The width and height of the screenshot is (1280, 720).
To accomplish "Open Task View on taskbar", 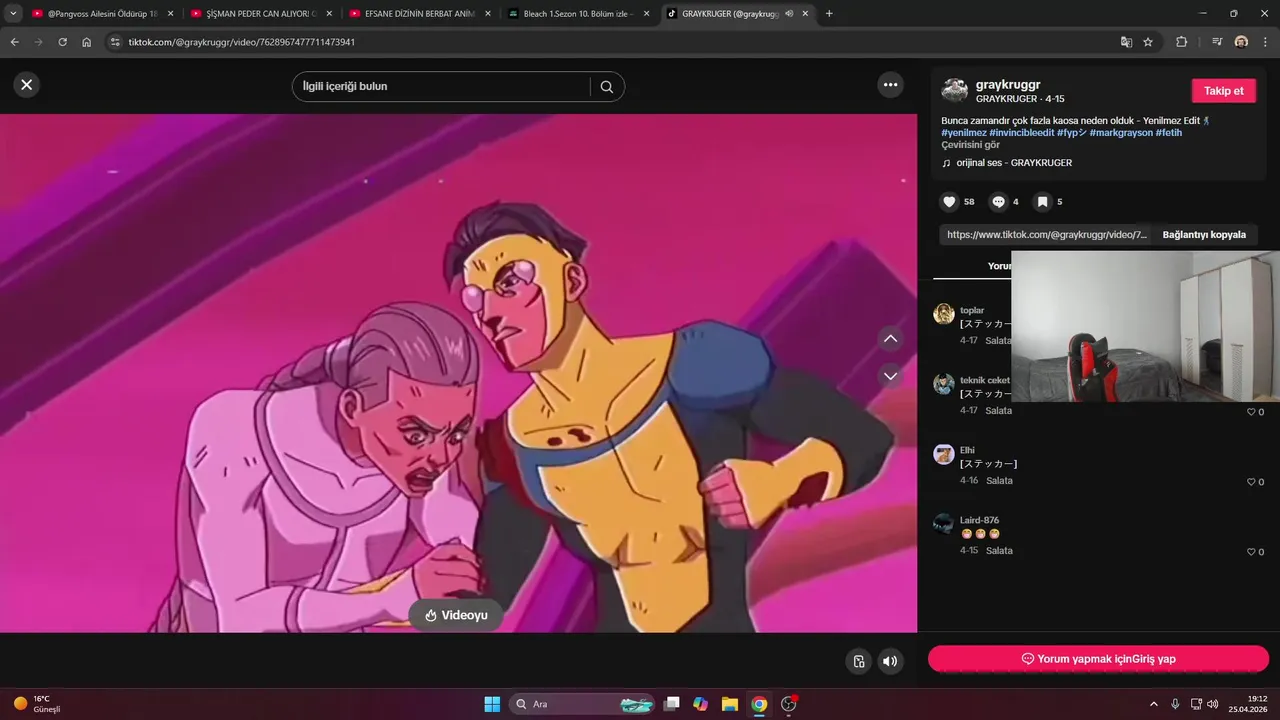I will [x=672, y=704].
